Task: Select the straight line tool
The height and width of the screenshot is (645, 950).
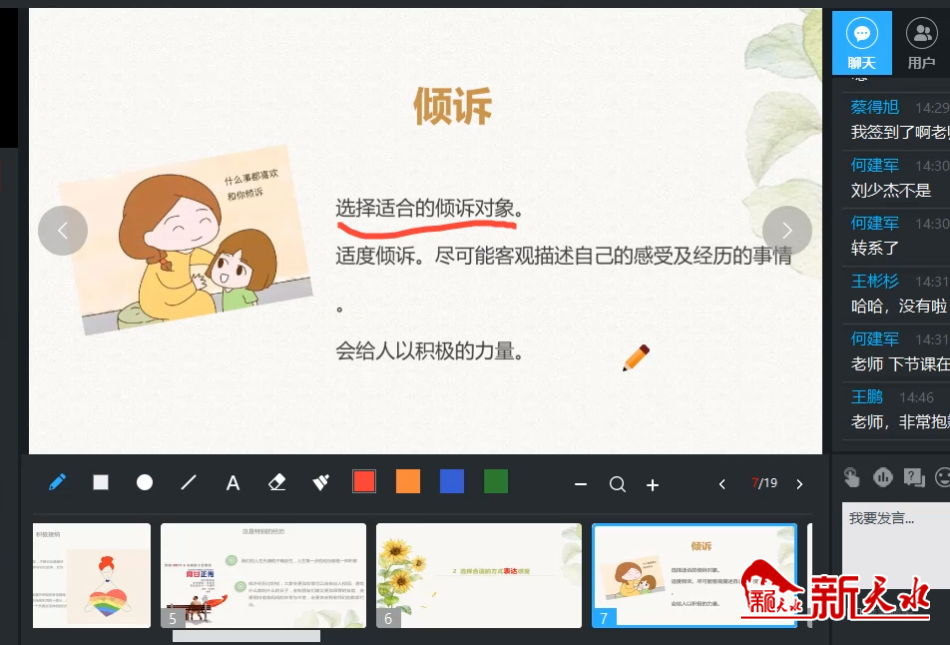Action: point(189,482)
